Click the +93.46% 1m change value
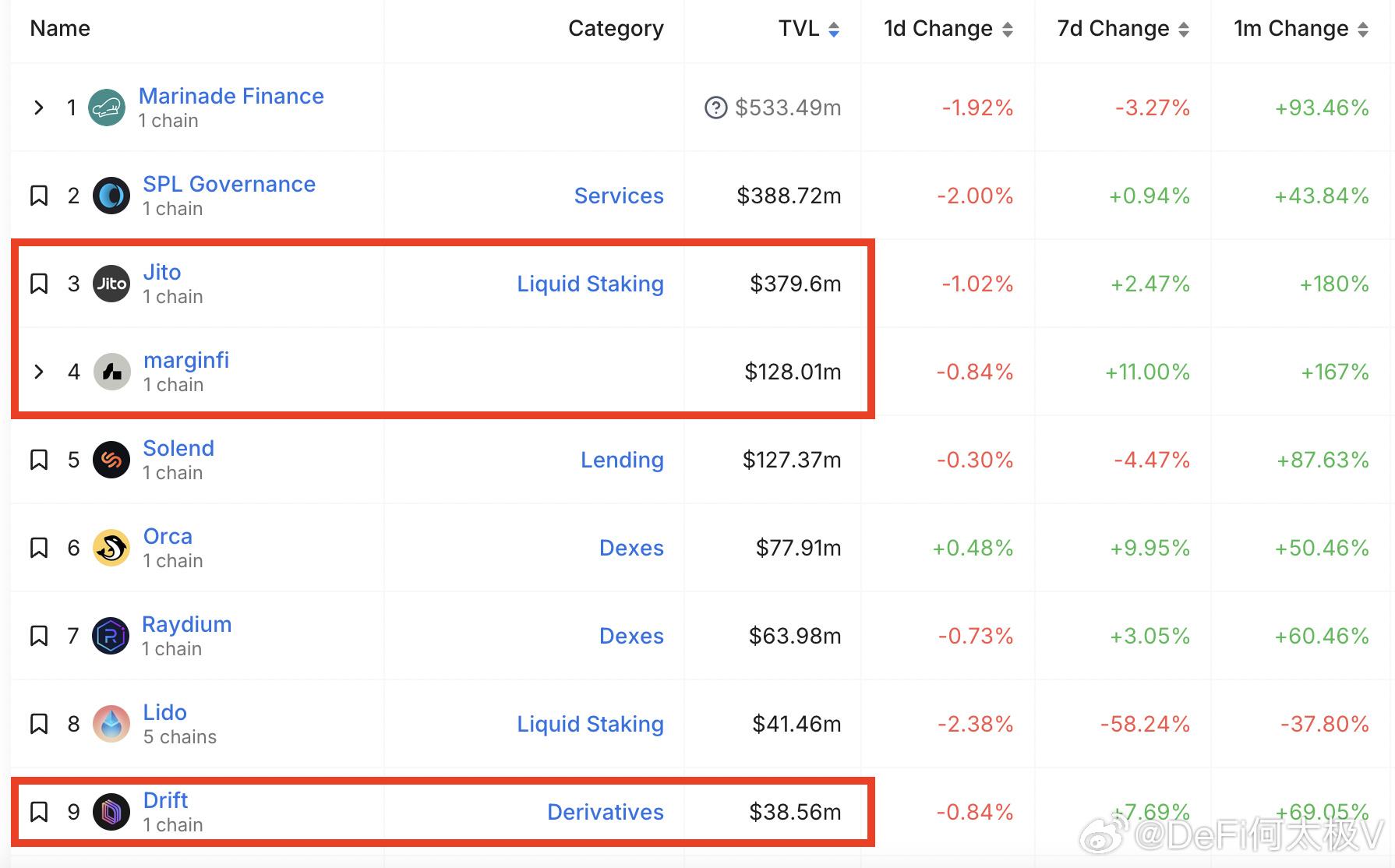 (1322, 108)
